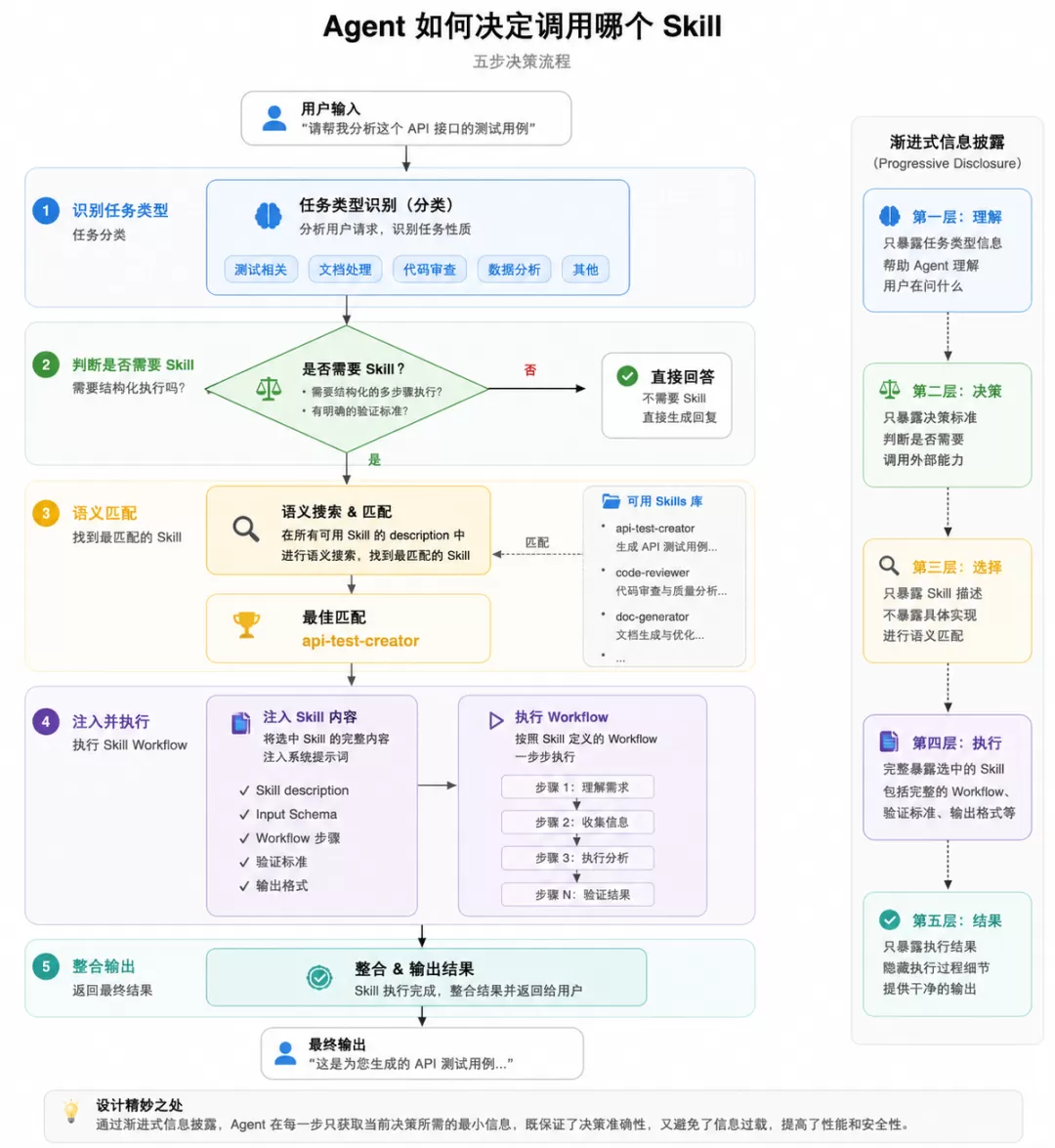This screenshot has height=1148, width=1055.
Task: Click the magnifier icon in 第三层：选择 card
Action: [x=889, y=566]
